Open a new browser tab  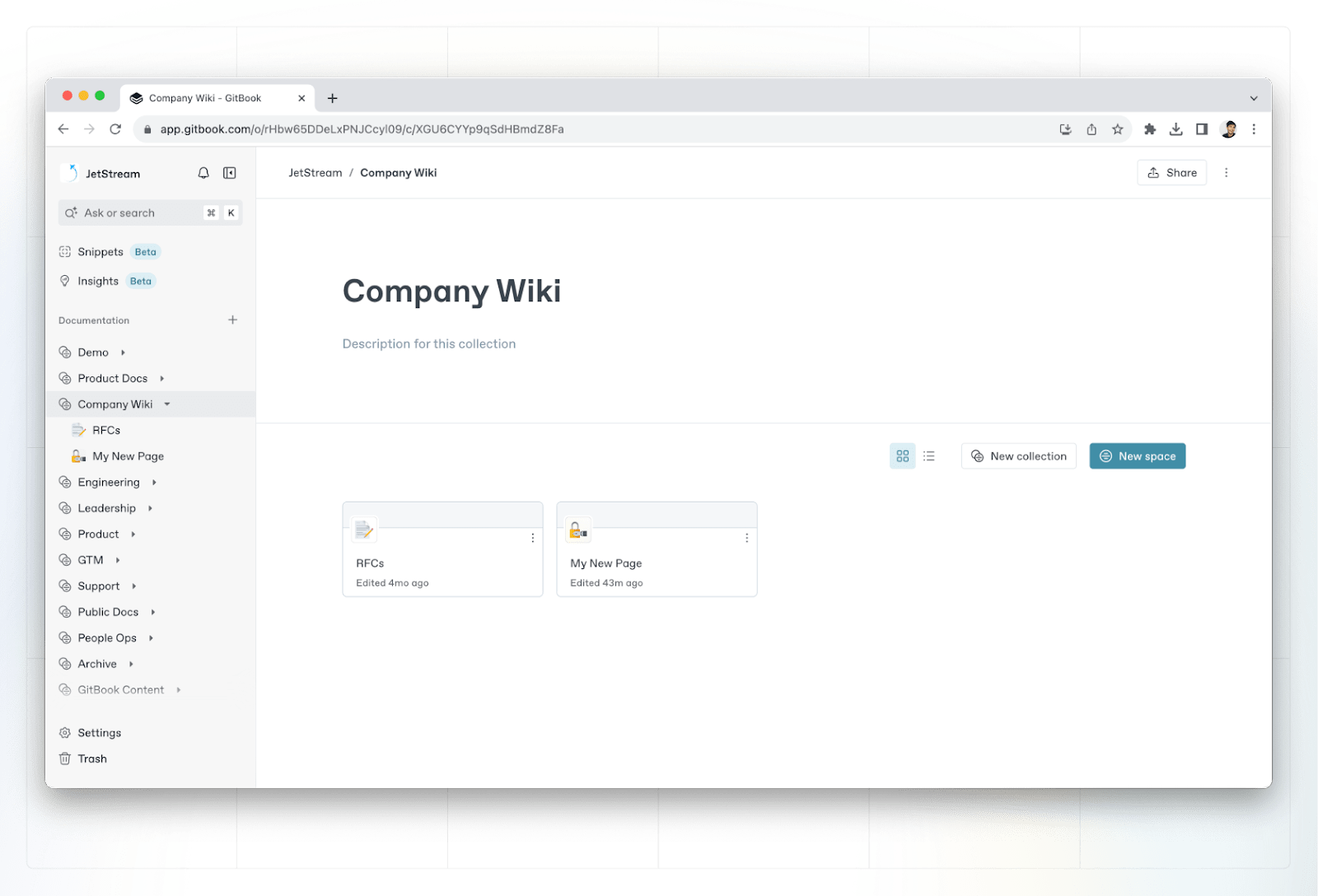pos(333,98)
